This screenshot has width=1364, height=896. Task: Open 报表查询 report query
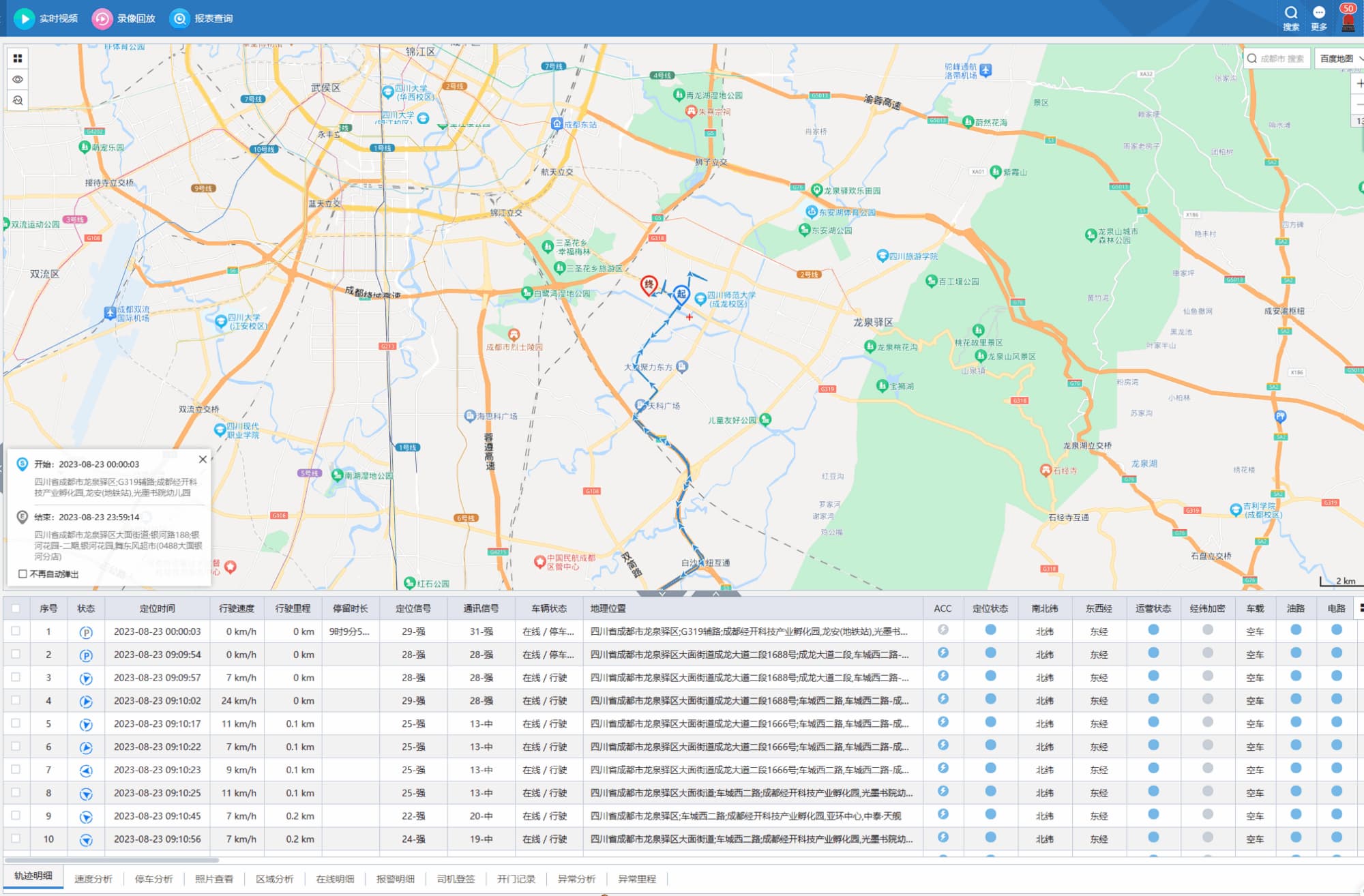pyautogui.click(x=180, y=18)
